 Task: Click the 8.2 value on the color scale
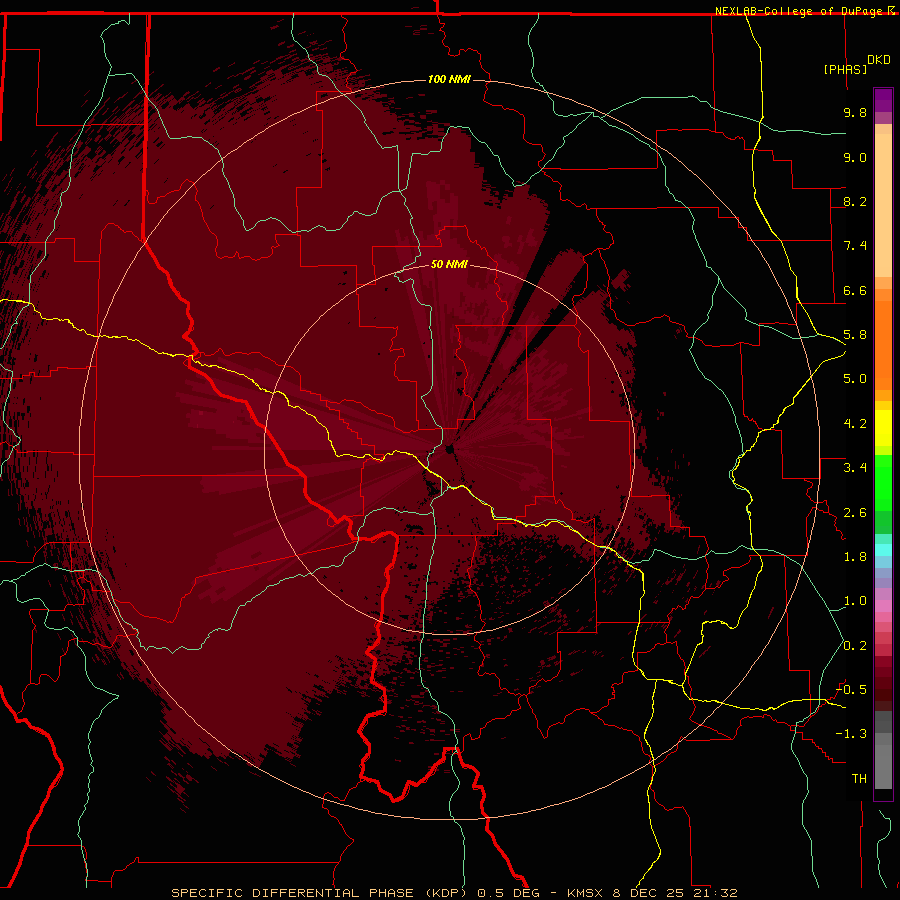[x=855, y=201]
